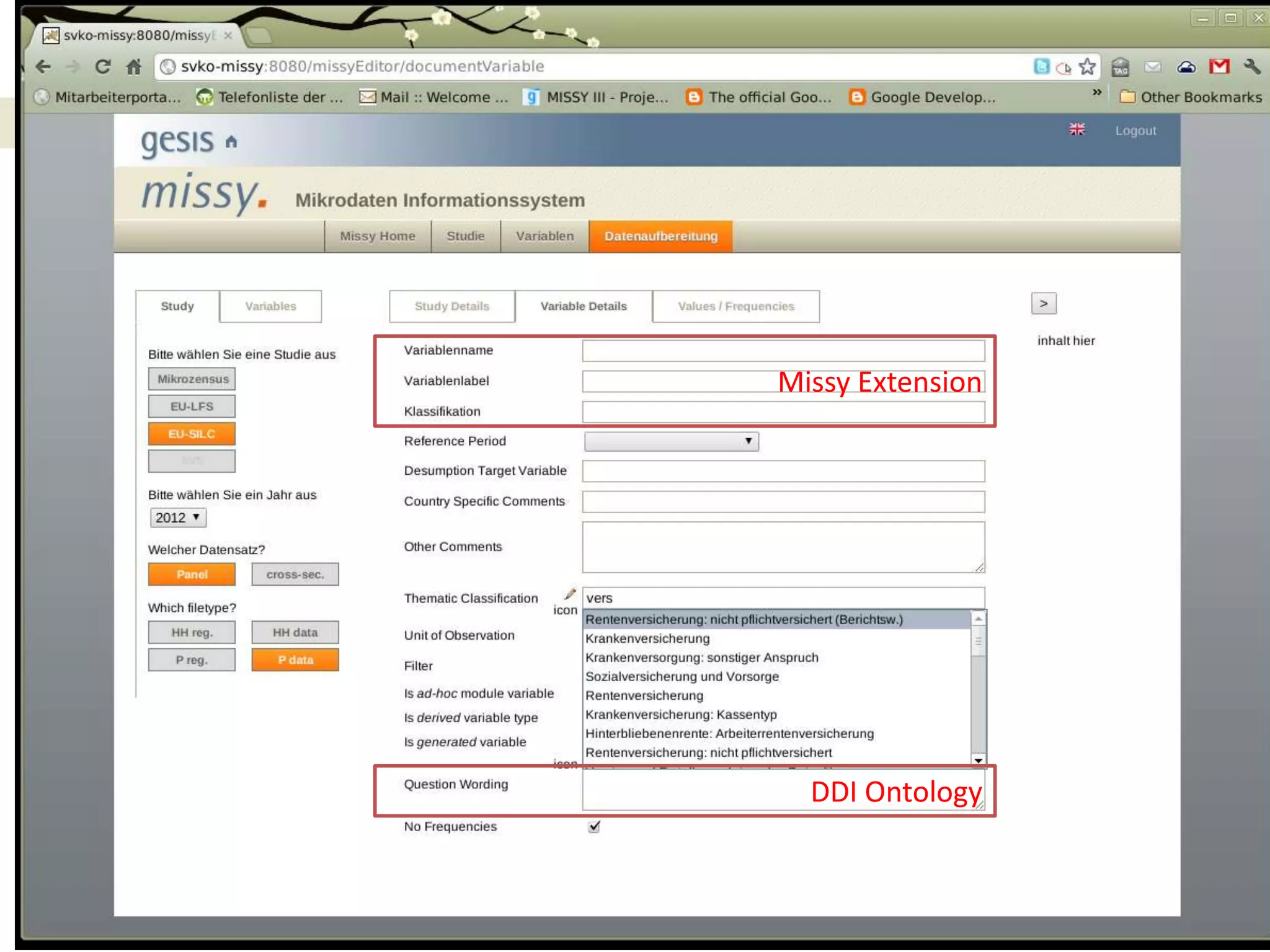Select Krankenversorgung: sonstiger Anspruch suggestion
The image size is (1270, 952).
pyautogui.click(x=776, y=658)
